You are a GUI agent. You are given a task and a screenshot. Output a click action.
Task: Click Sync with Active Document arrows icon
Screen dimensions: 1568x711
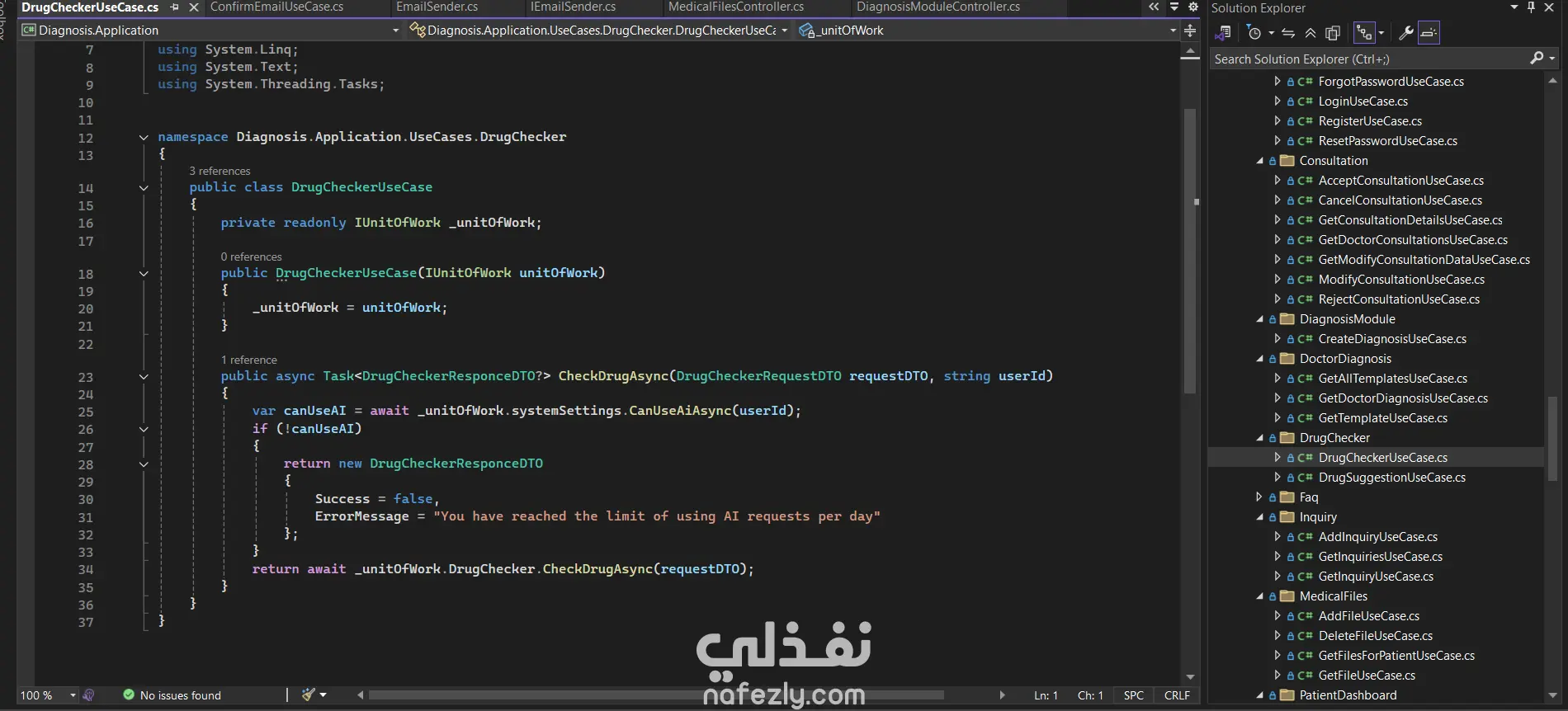point(1288,33)
